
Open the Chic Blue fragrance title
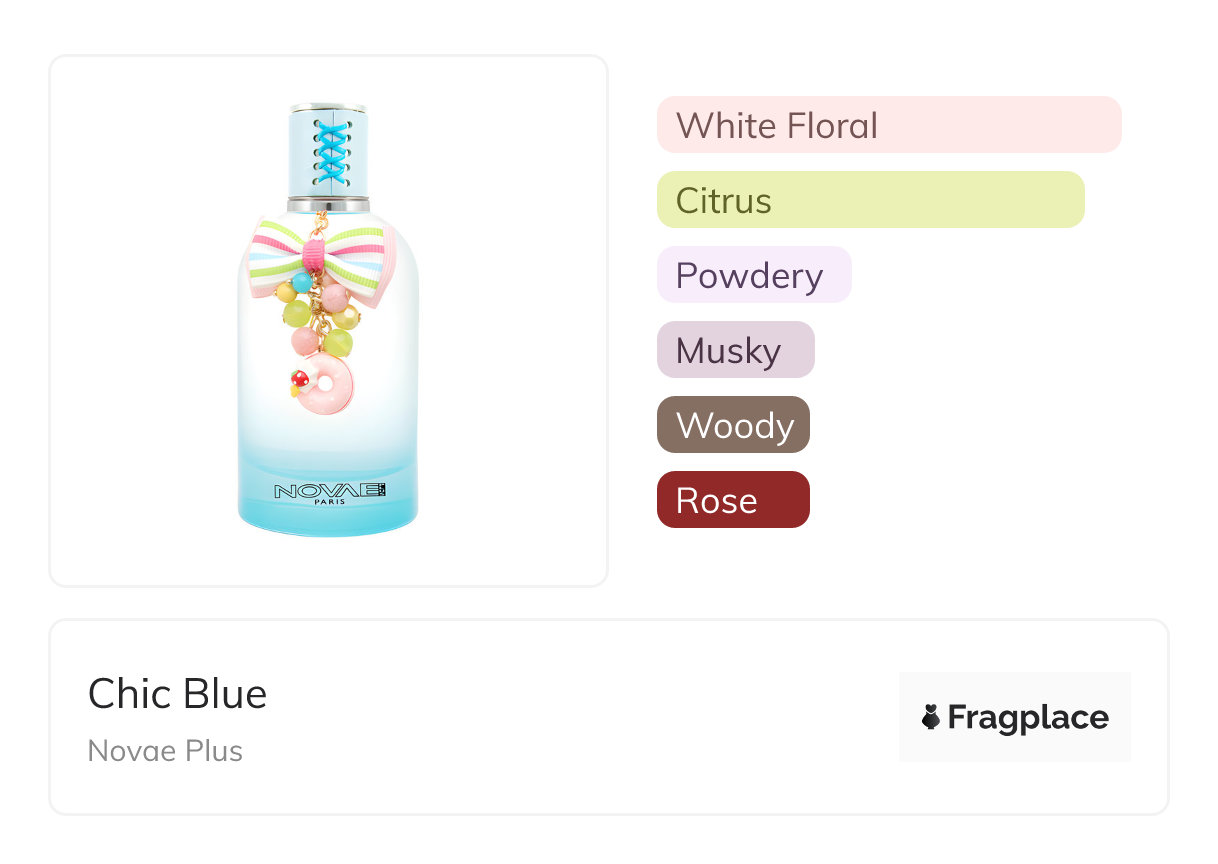(x=178, y=694)
